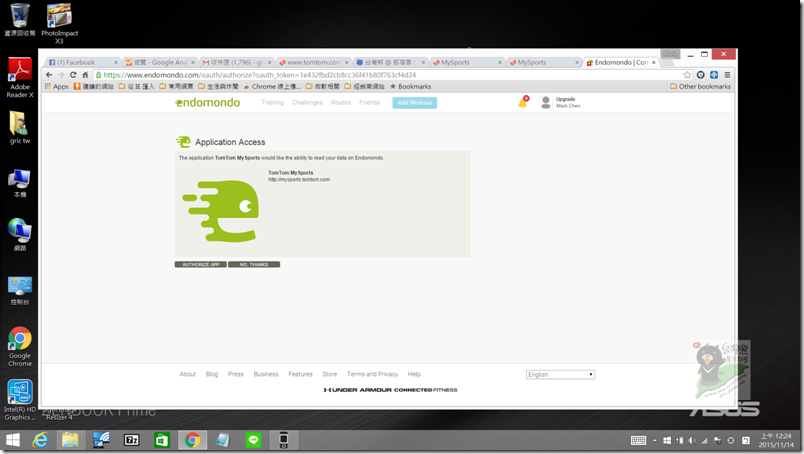Click the taskbar clock showing 12:24

point(776,440)
